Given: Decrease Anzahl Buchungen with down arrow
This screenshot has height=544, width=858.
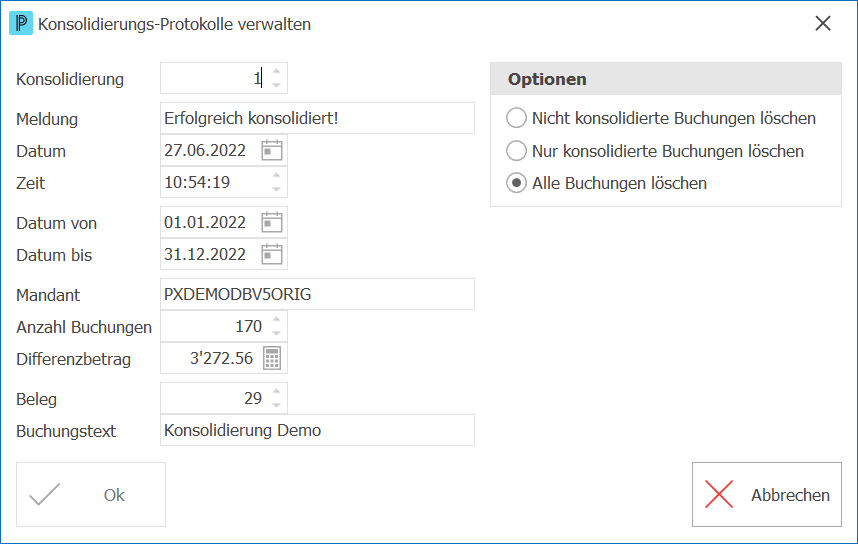Looking at the screenshot, I should (276, 333).
